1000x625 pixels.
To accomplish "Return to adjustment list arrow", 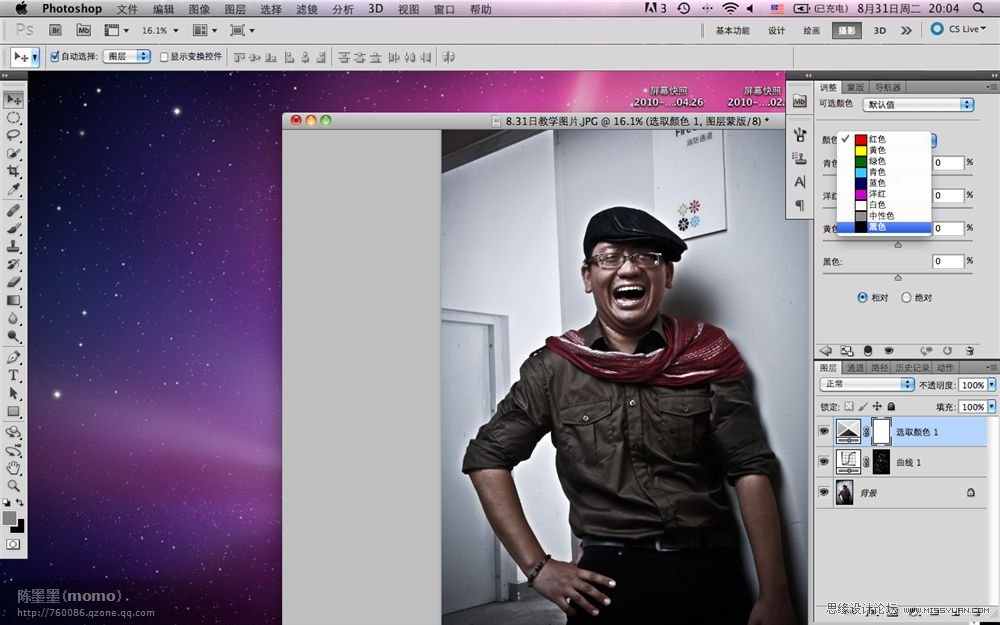I will tap(826, 350).
